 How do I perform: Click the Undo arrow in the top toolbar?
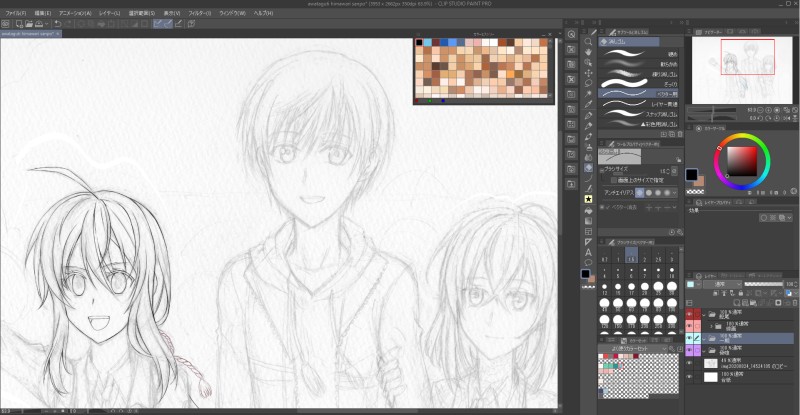(x=58, y=23)
